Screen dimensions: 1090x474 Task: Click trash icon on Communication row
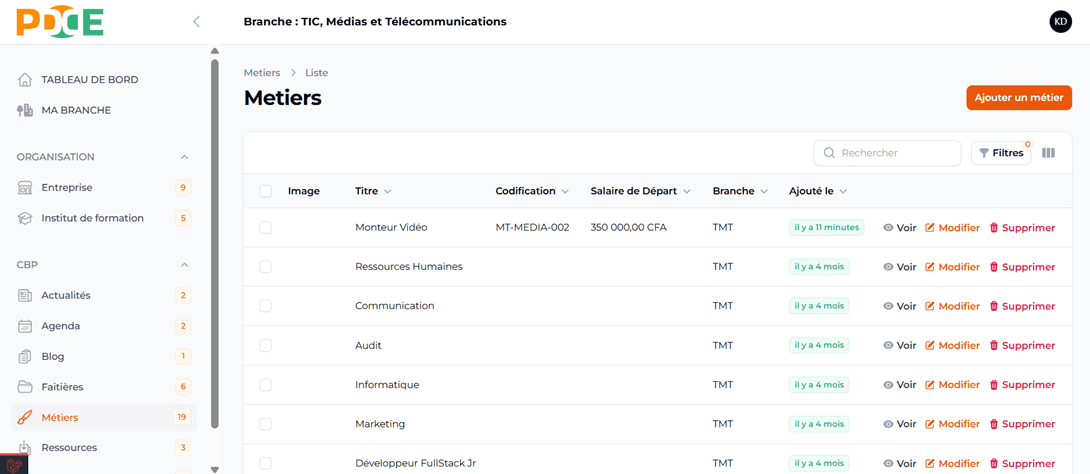click(x=994, y=307)
